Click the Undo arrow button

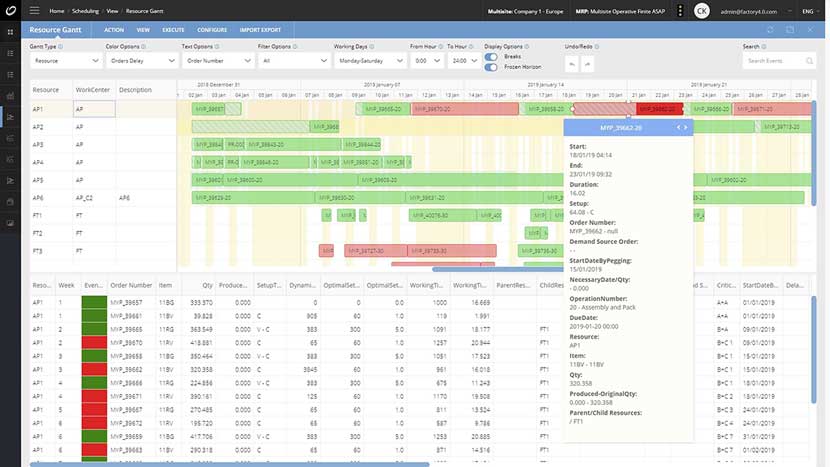pyautogui.click(x=572, y=64)
